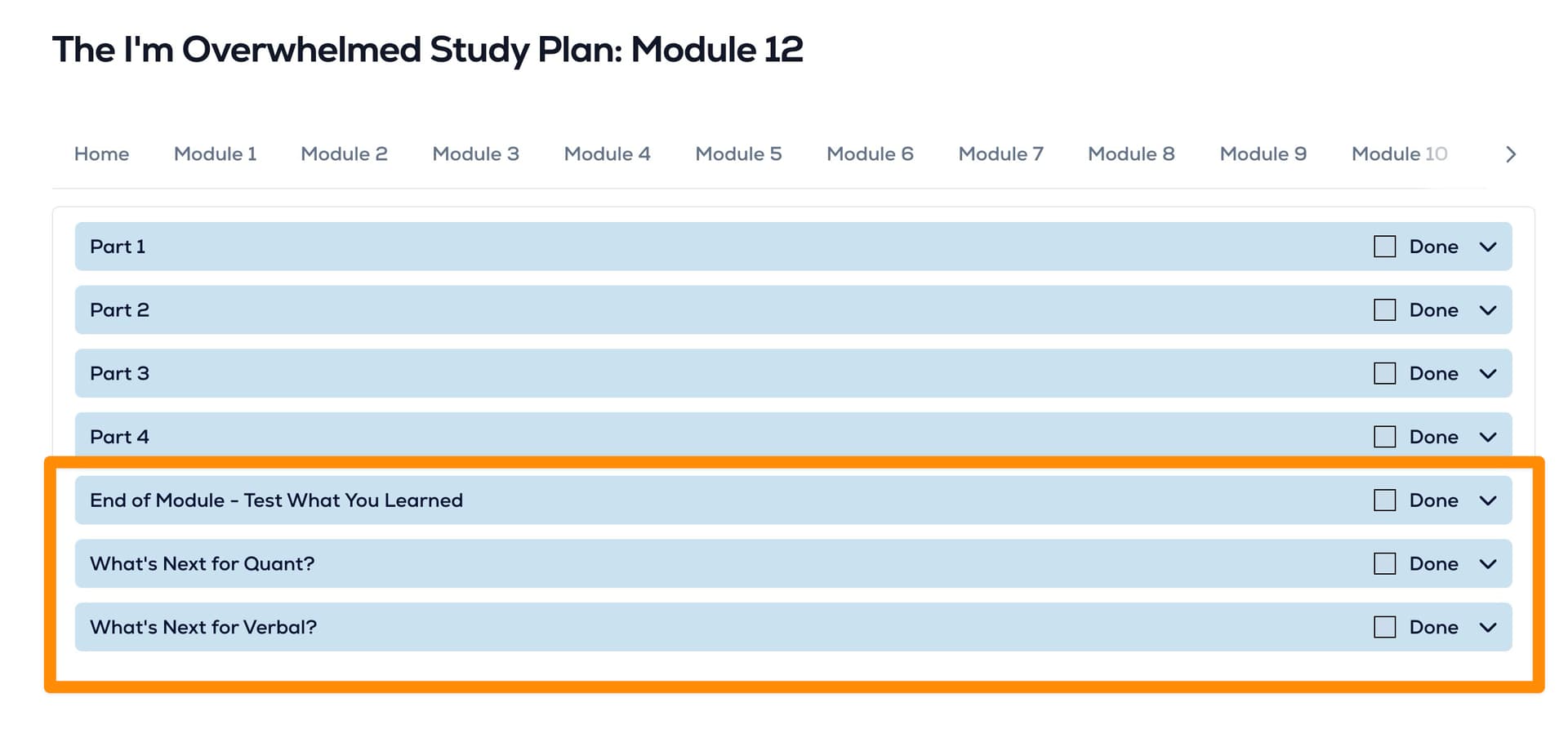The image size is (1568, 738).
Task: Expand the Part 4 chevron
Action: [1488, 437]
